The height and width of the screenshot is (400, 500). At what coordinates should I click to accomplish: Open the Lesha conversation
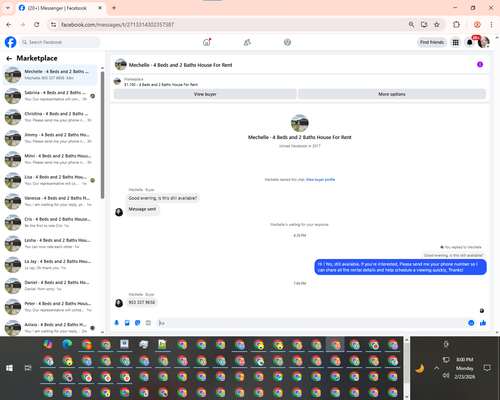pyautogui.click(x=50, y=243)
